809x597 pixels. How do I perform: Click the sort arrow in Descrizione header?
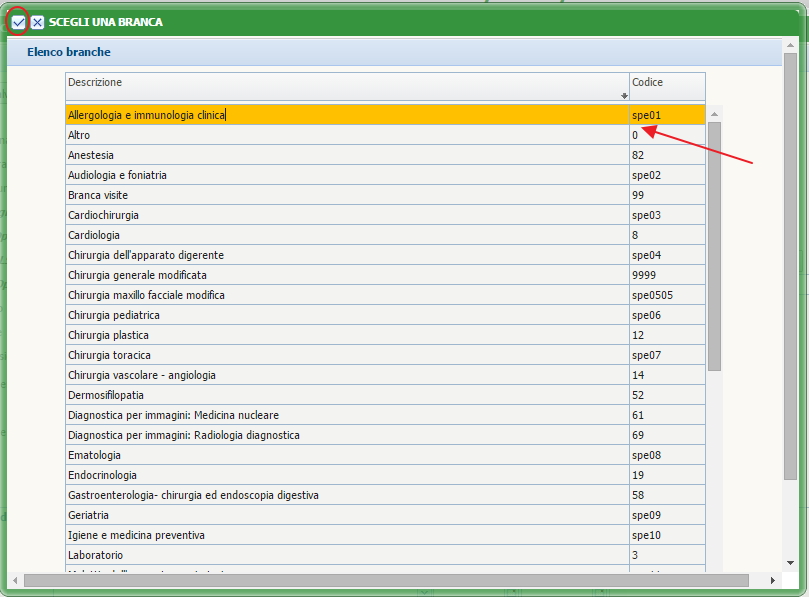coord(624,96)
